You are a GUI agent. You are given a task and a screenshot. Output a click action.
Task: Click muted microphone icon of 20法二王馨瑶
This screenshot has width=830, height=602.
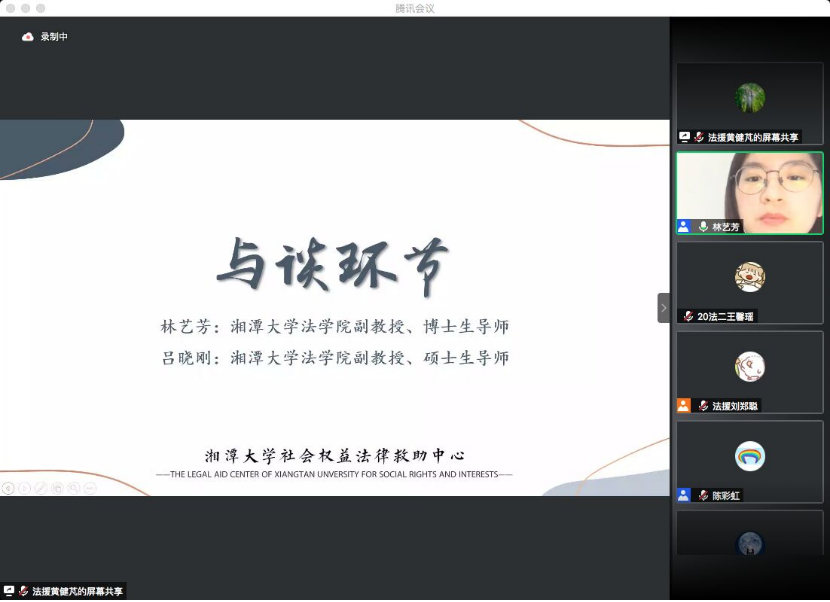[x=688, y=316]
